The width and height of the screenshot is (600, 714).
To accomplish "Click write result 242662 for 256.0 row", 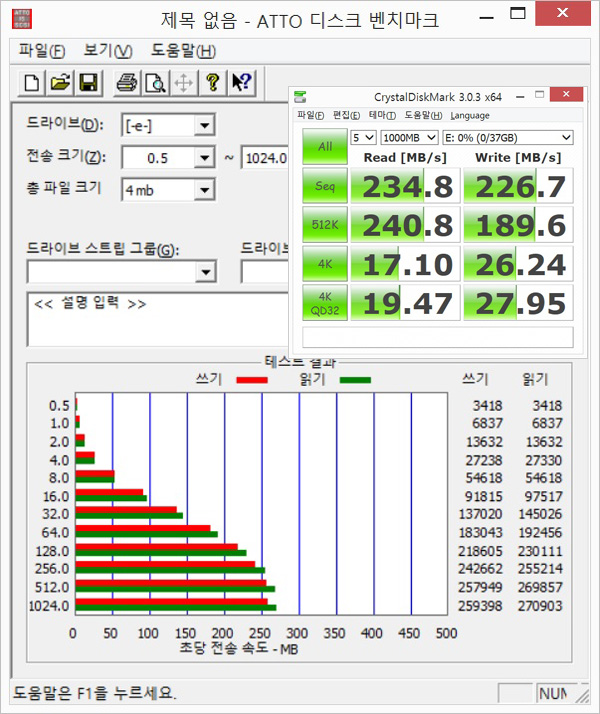I will click(x=480, y=569).
